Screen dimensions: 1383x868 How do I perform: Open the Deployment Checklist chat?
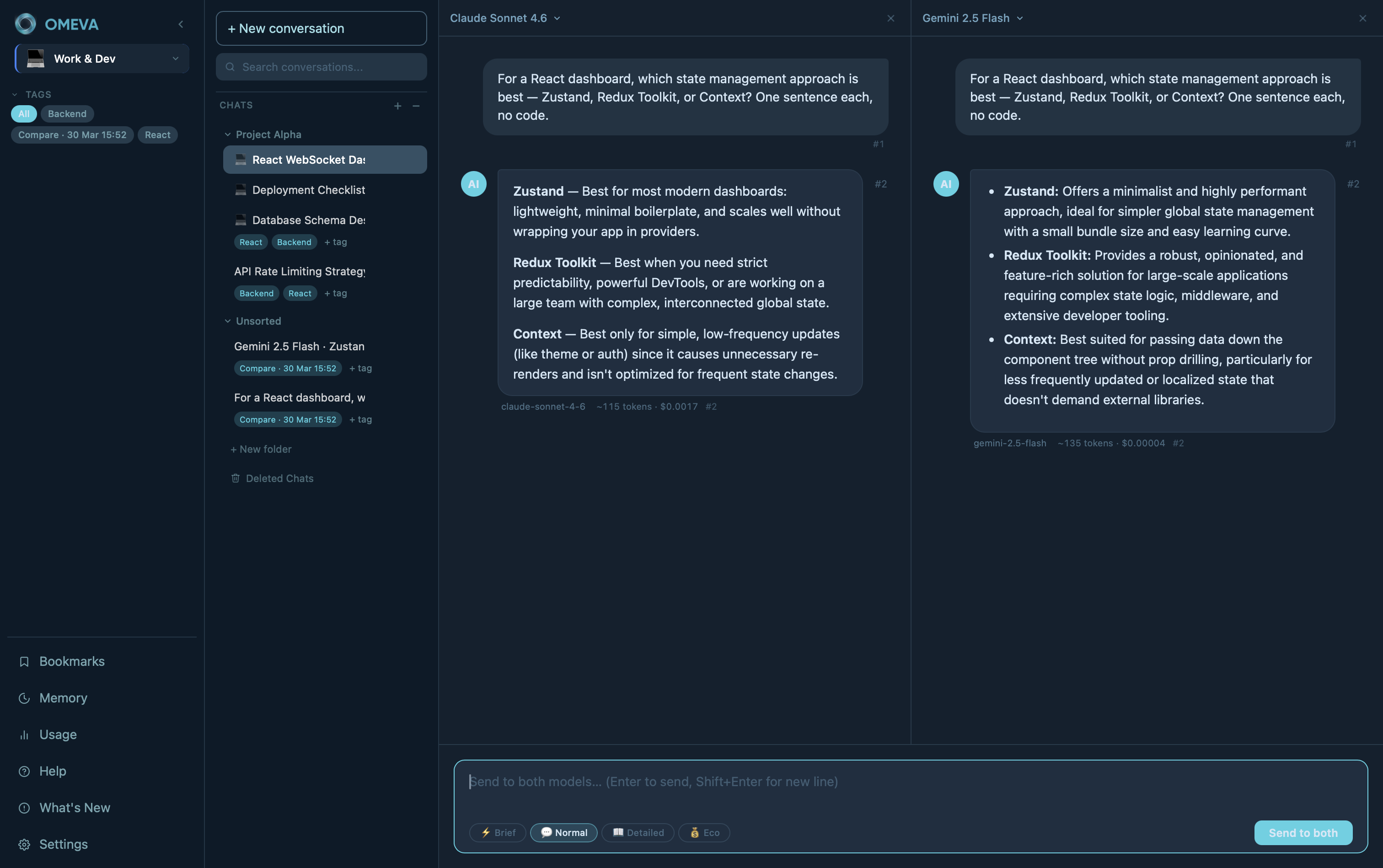pos(308,190)
